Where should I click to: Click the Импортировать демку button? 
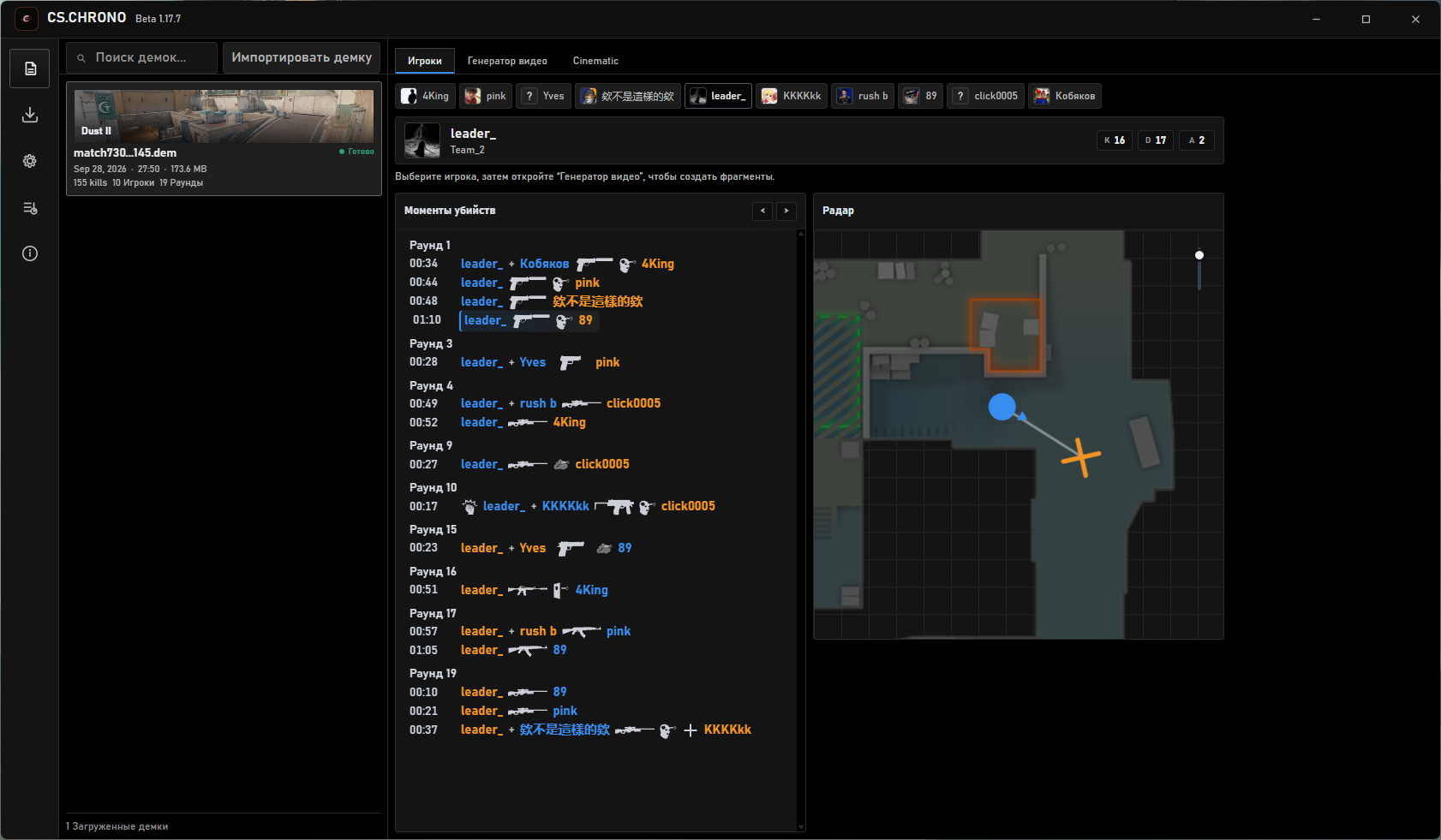coord(302,57)
